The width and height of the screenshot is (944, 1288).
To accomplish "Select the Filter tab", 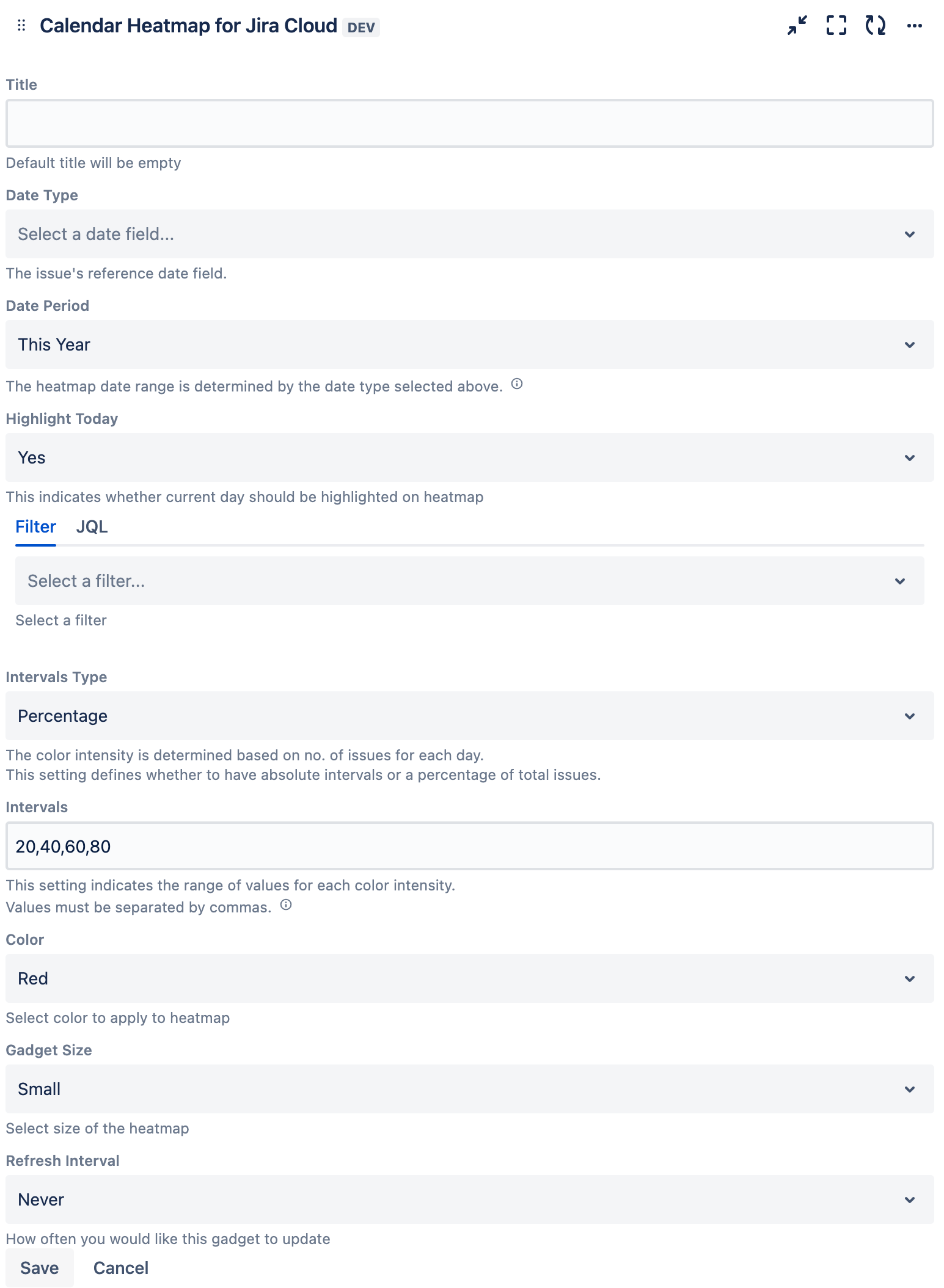I will (x=35, y=527).
